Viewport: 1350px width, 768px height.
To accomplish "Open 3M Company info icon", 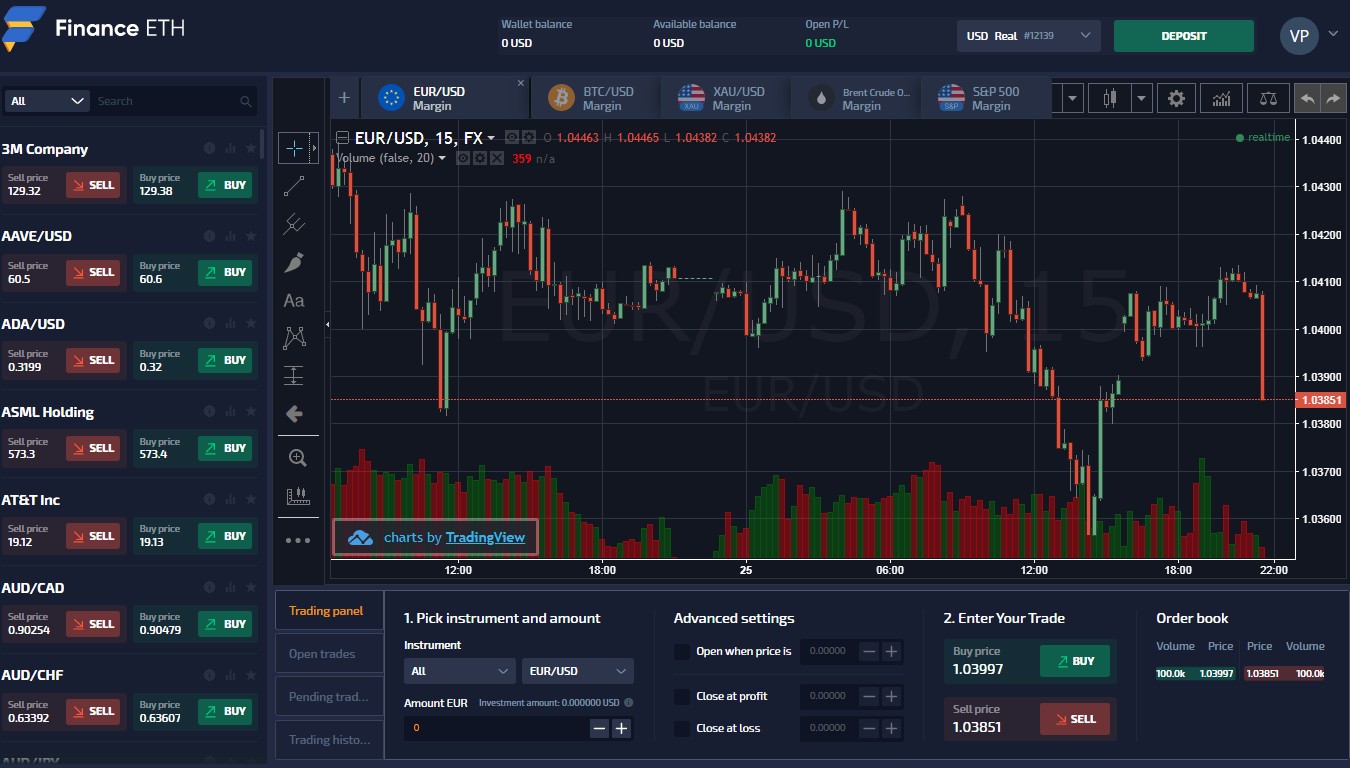I will [209, 149].
